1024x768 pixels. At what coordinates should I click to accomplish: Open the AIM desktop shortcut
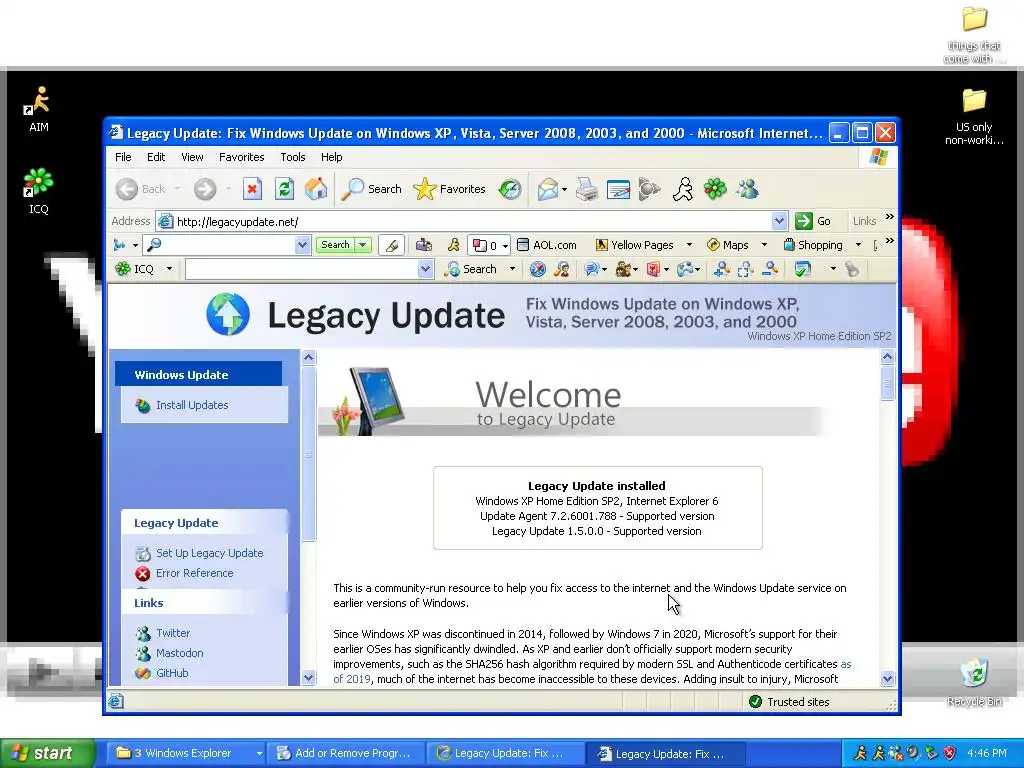click(x=39, y=108)
